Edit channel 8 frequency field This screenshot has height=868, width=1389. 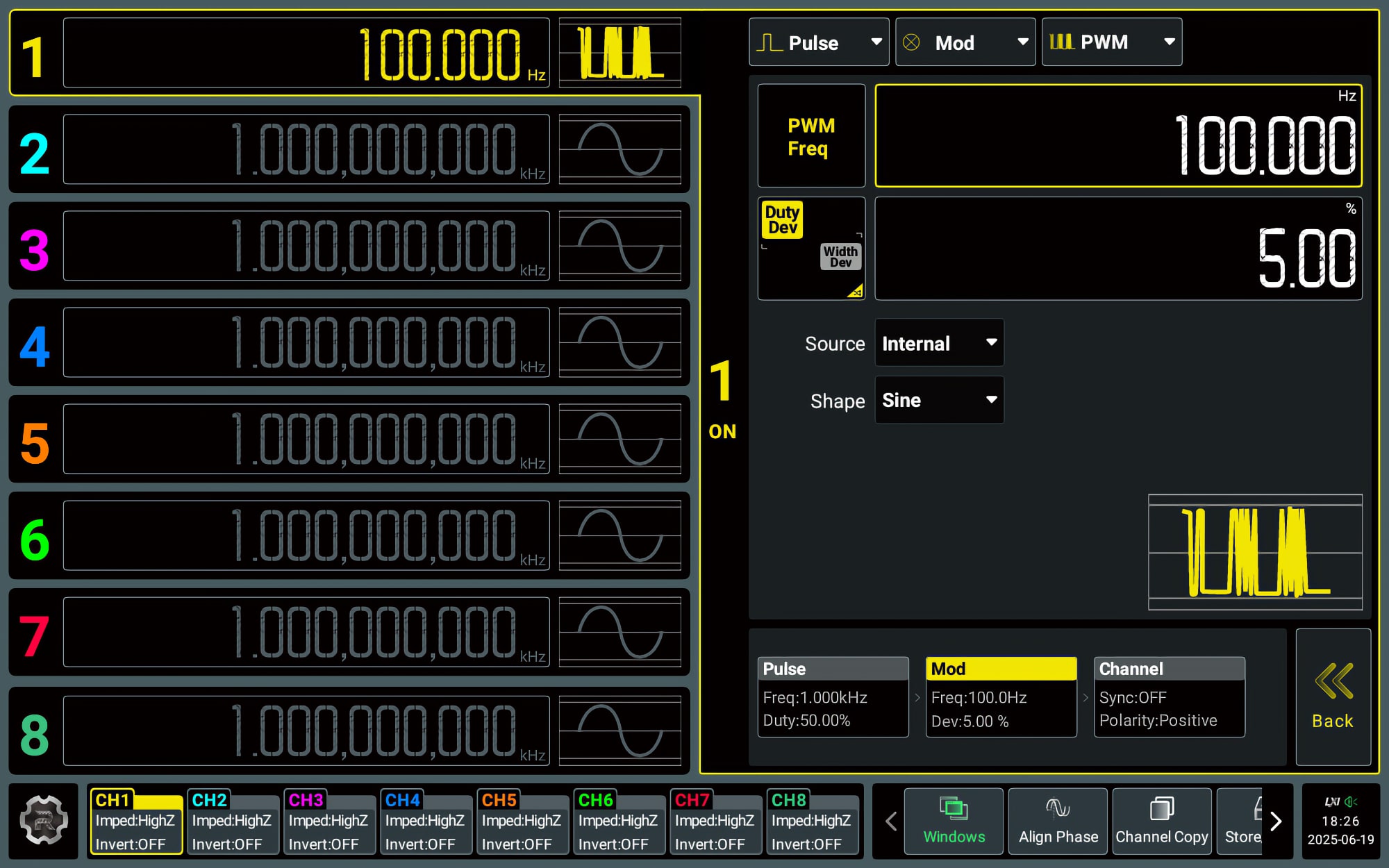click(x=306, y=731)
